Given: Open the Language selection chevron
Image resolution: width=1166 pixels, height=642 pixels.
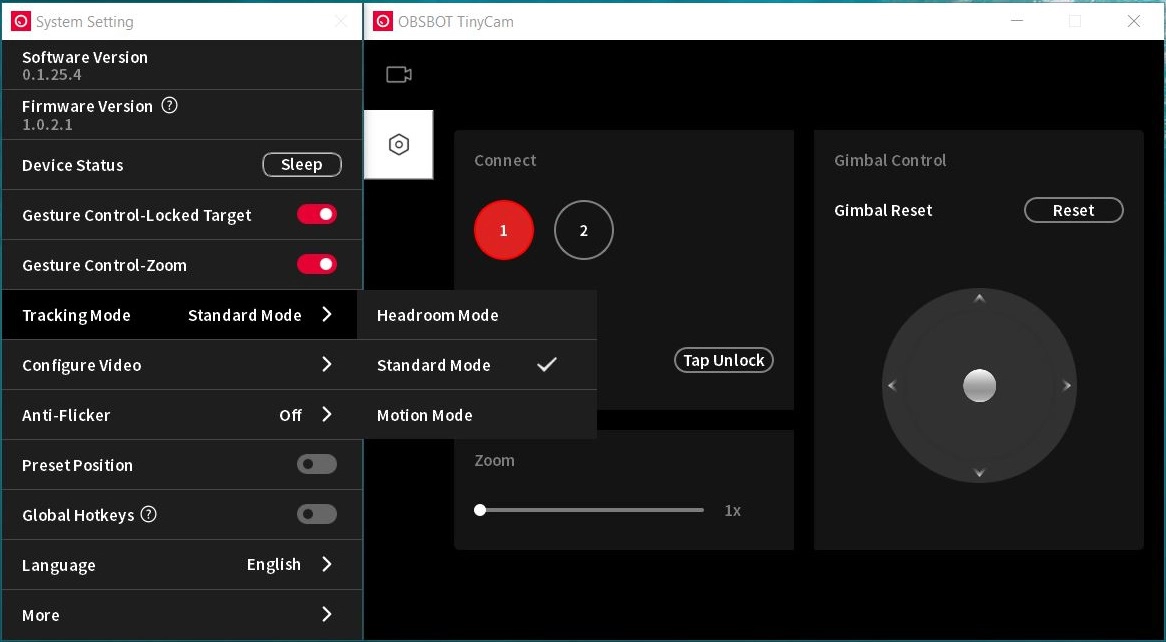Looking at the screenshot, I should coord(326,564).
